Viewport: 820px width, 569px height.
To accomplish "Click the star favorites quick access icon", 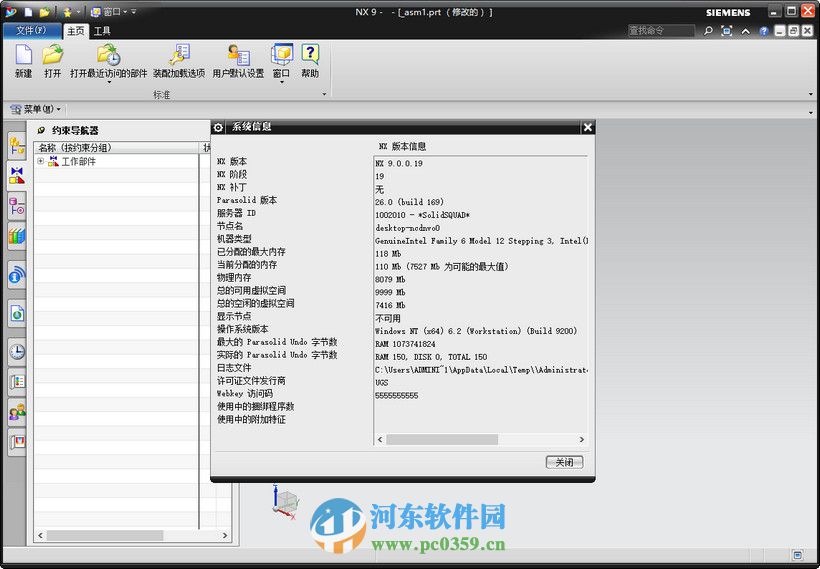I will click(67, 12).
